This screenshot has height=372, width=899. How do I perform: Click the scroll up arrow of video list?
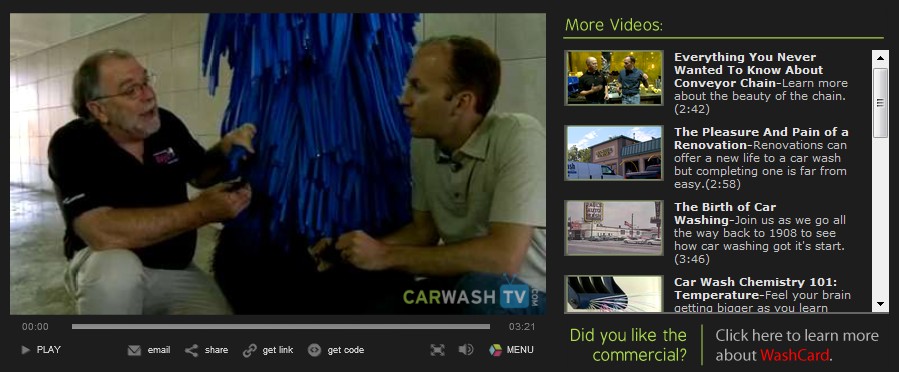880,57
